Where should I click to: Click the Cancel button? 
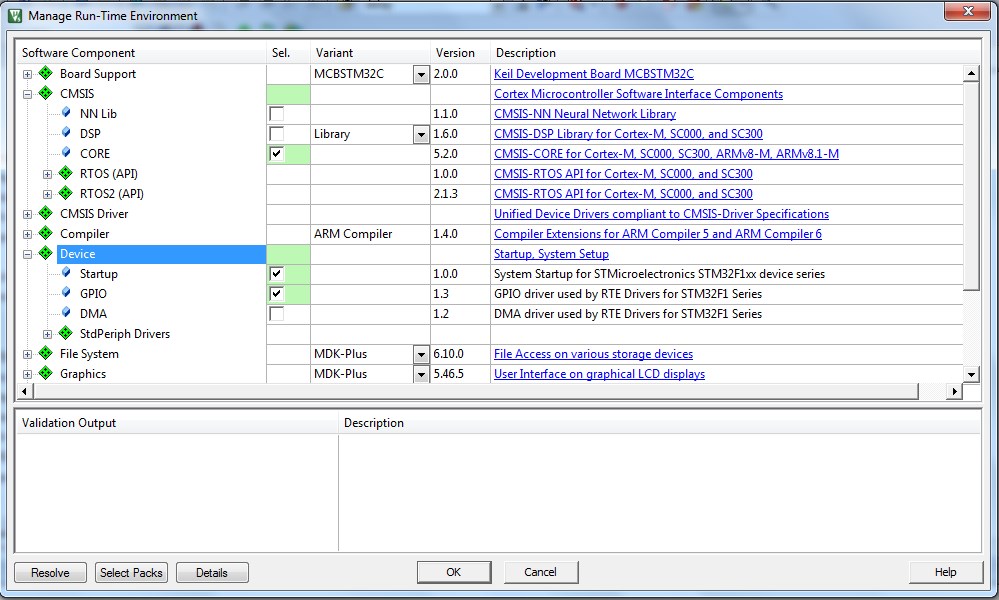(540, 572)
